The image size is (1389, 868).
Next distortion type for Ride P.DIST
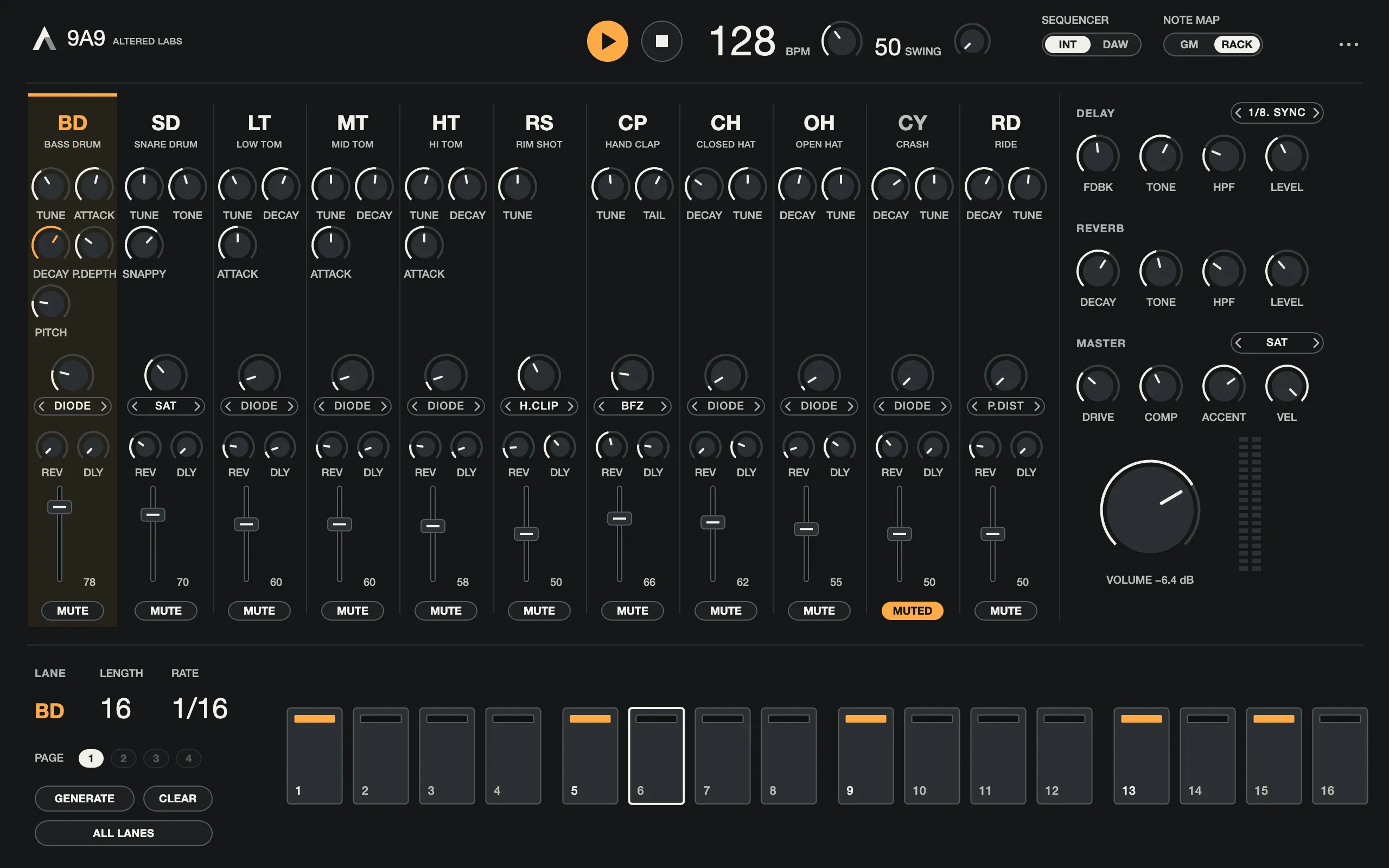(1036, 406)
